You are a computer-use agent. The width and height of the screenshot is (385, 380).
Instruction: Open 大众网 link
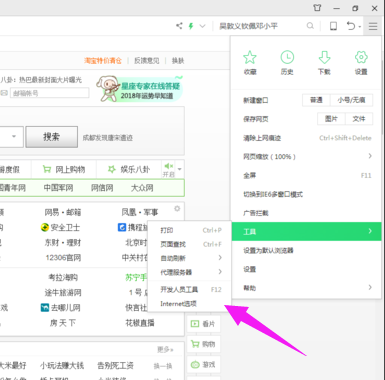[142, 188]
